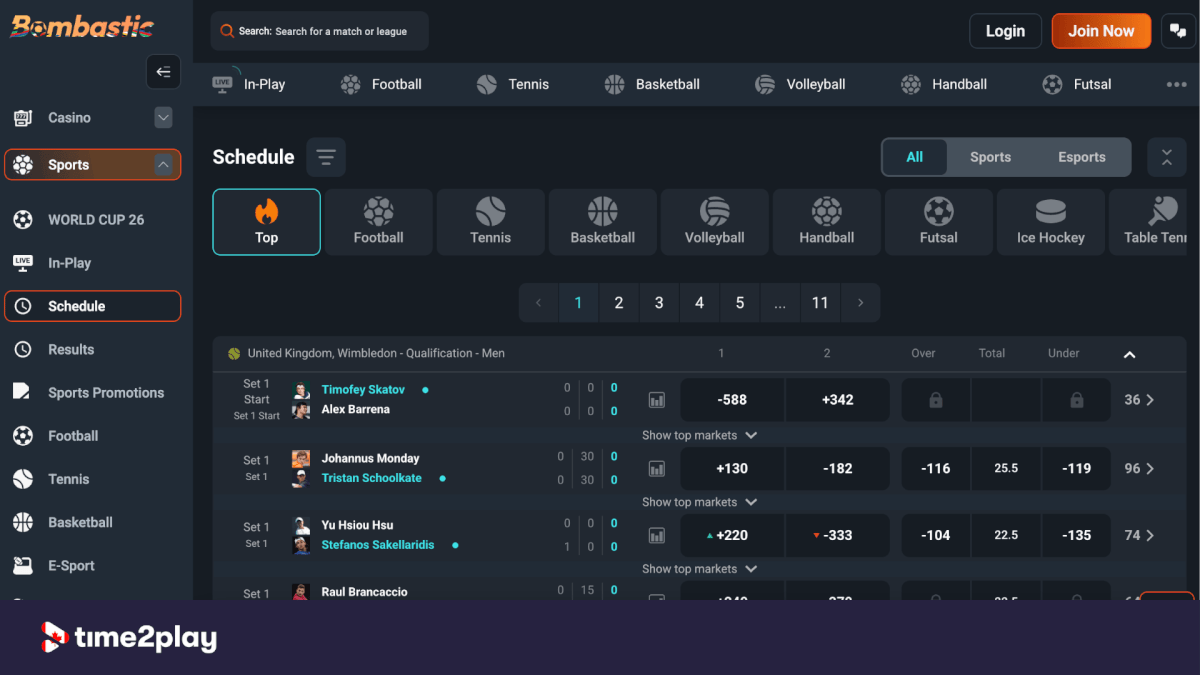Viewport: 1200px width, 675px height.
Task: Go to next schedule page arrow
Action: click(861, 303)
